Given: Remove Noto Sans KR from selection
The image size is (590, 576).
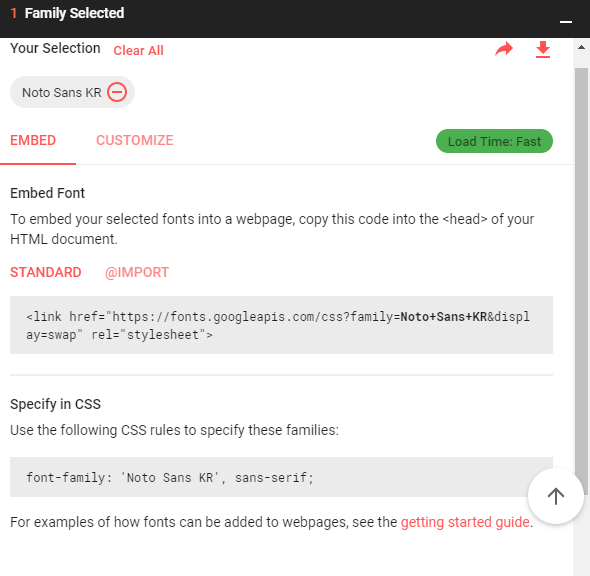Looking at the screenshot, I should tap(117, 92).
